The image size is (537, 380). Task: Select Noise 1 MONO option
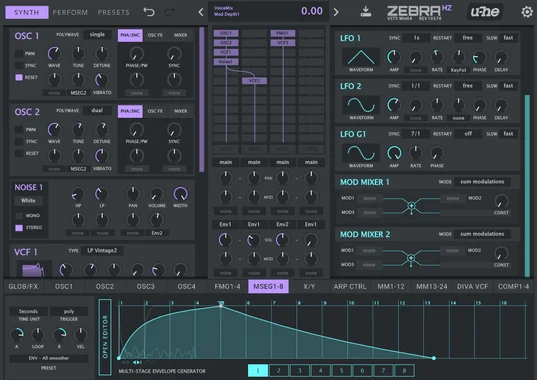[x=19, y=216]
